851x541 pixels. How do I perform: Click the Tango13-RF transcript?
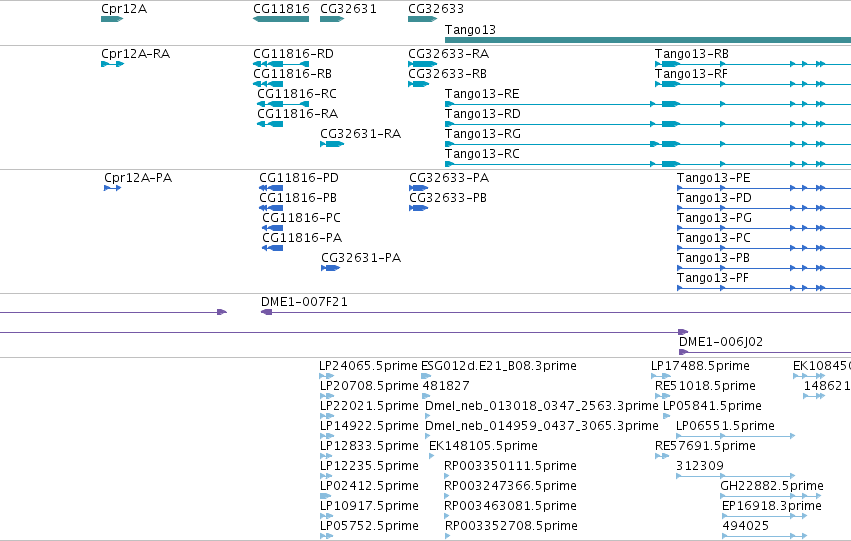click(x=753, y=84)
